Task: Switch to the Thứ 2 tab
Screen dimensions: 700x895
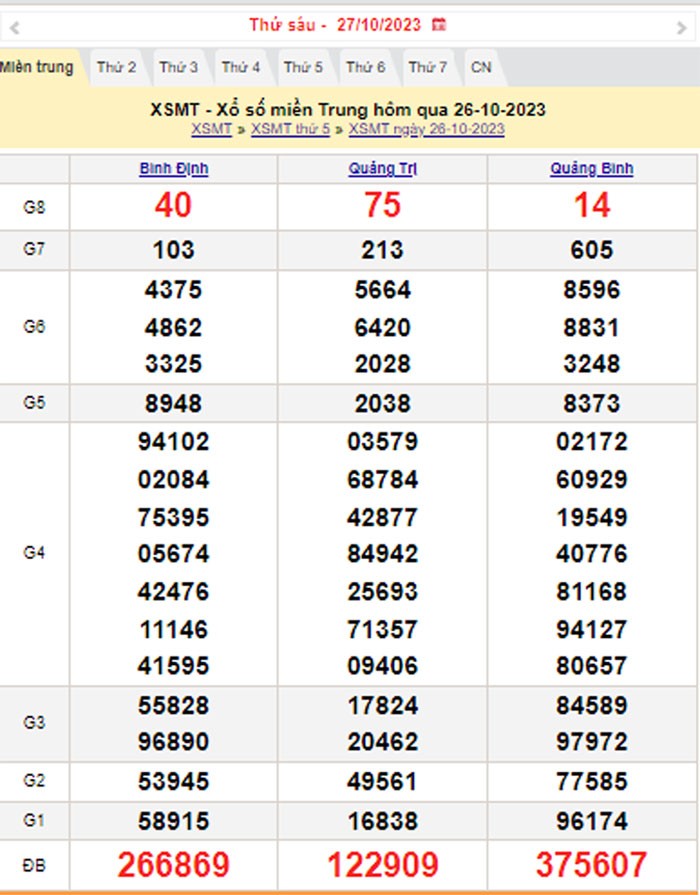Action: click(x=116, y=67)
